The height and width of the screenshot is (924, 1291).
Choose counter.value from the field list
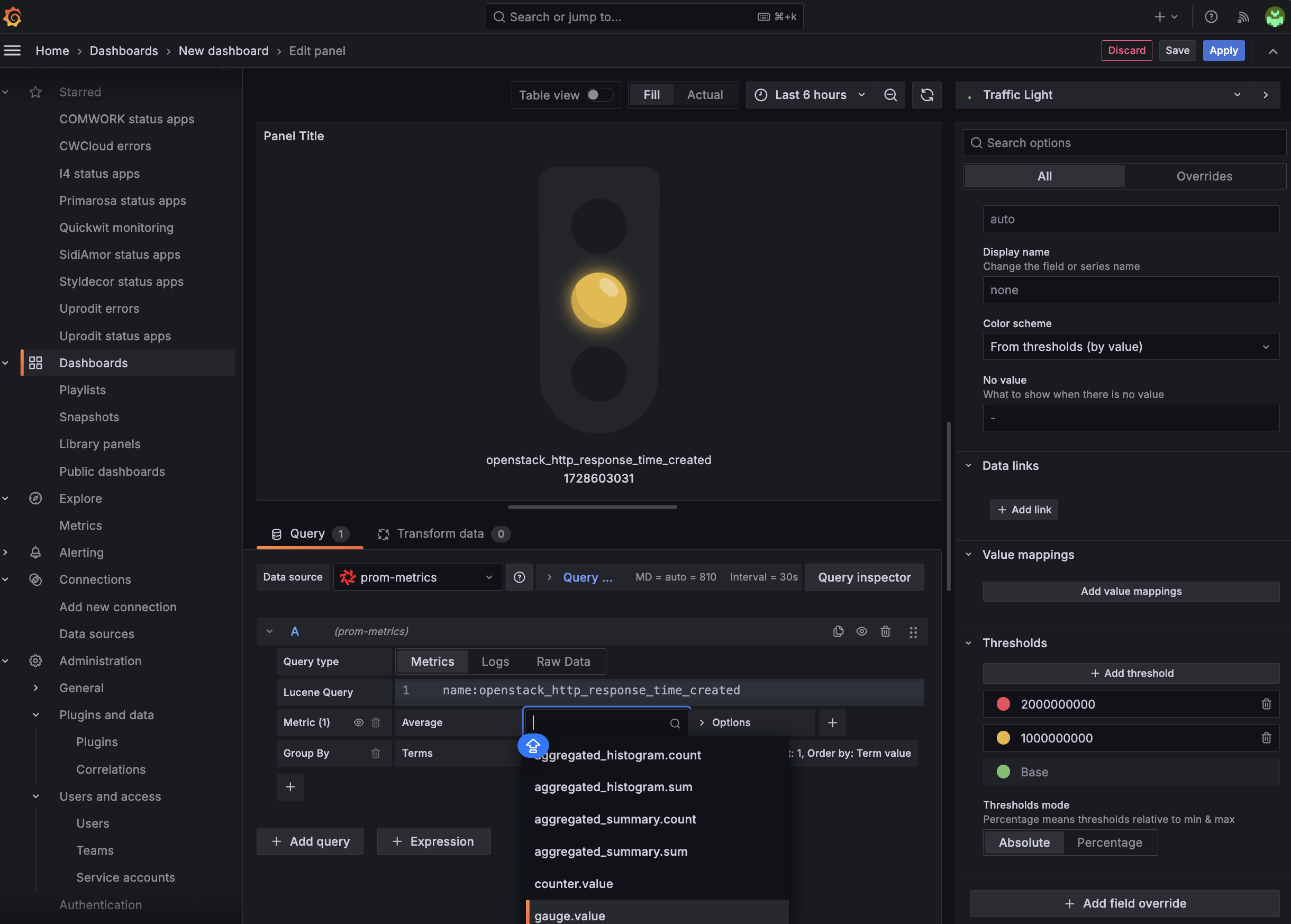658,884
